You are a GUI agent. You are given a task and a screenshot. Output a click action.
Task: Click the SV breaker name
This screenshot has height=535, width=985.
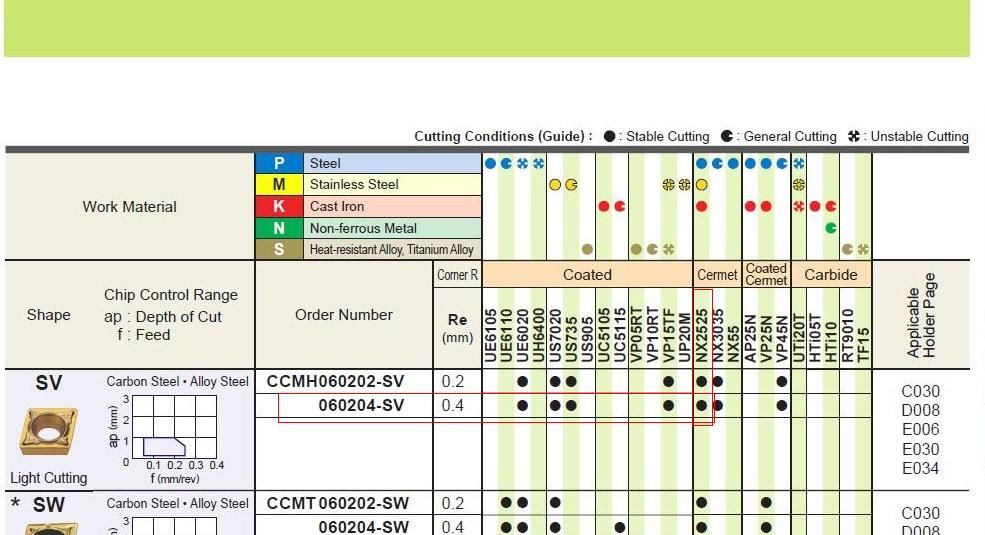click(x=48, y=382)
